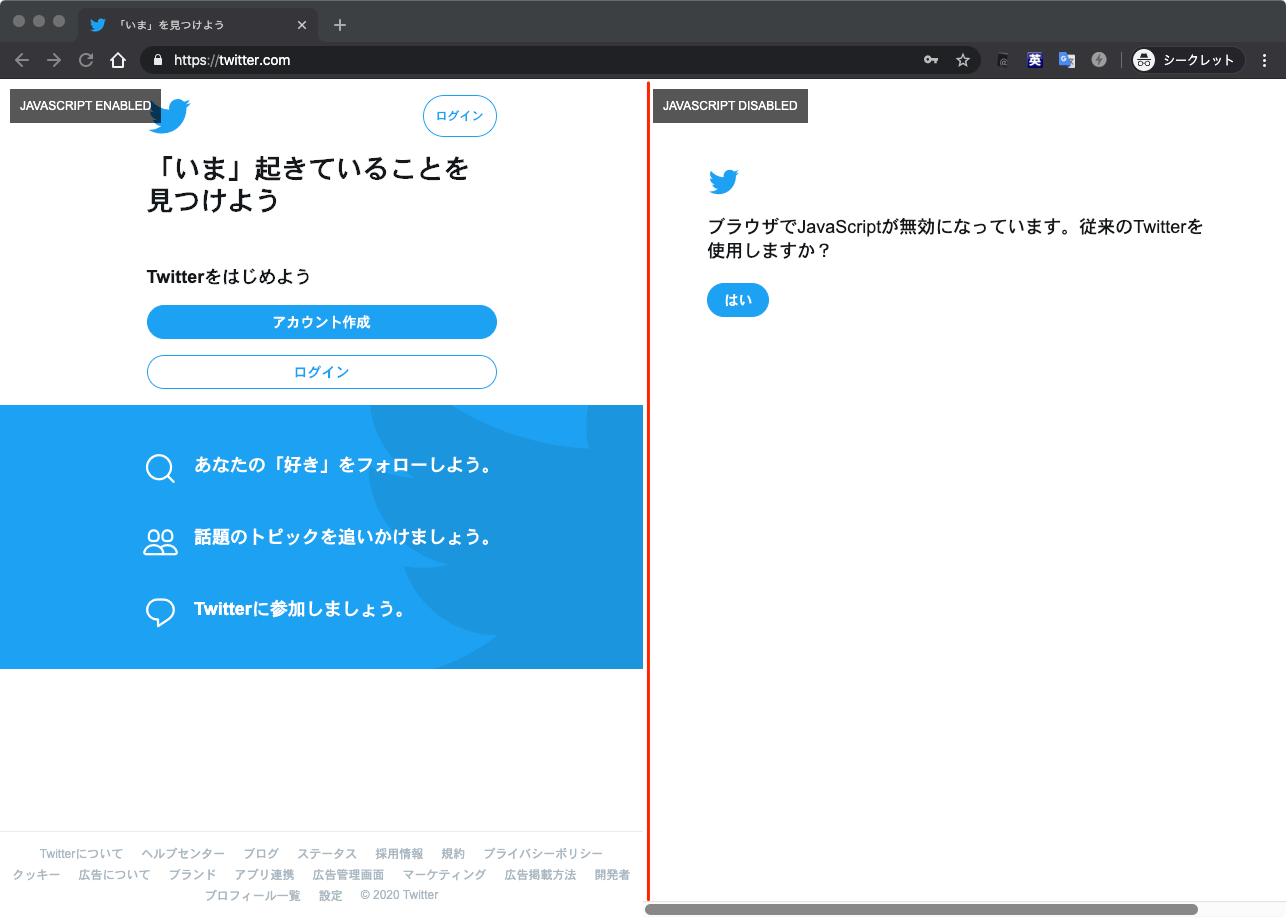Image resolution: width=1286 pixels, height=917 pixels.
Task: Click the あなたの「好き」をフォローしよう。 text
Action: 343,466
